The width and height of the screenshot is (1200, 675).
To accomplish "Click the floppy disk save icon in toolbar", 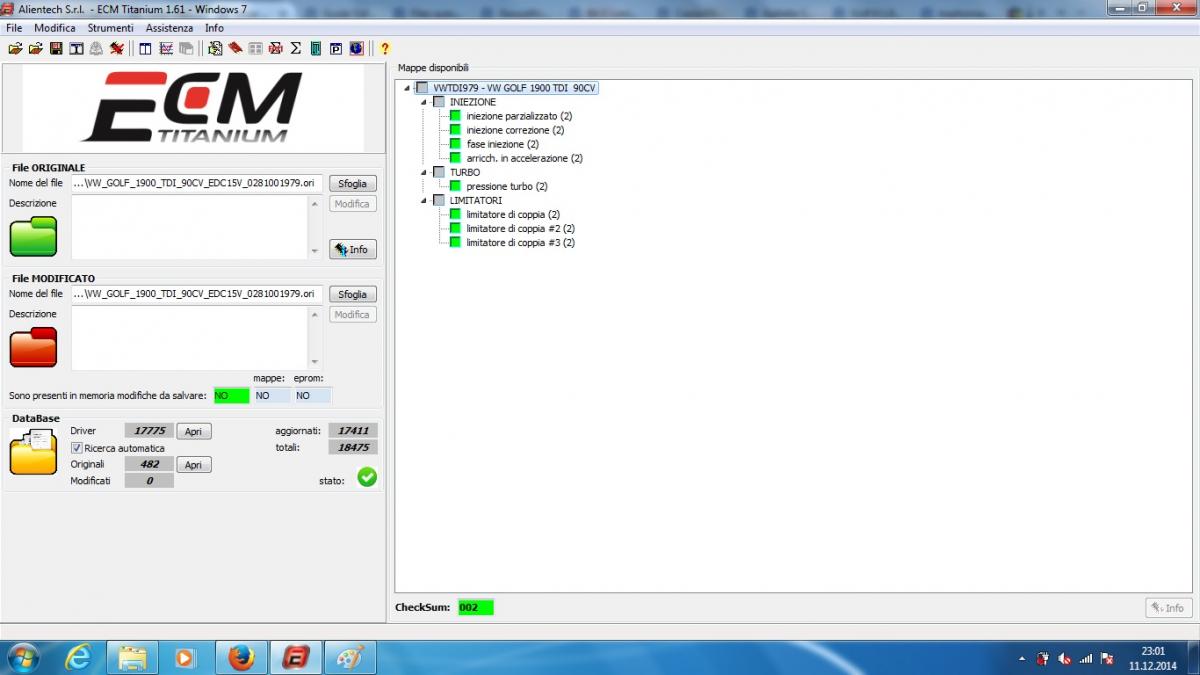I will 56,48.
